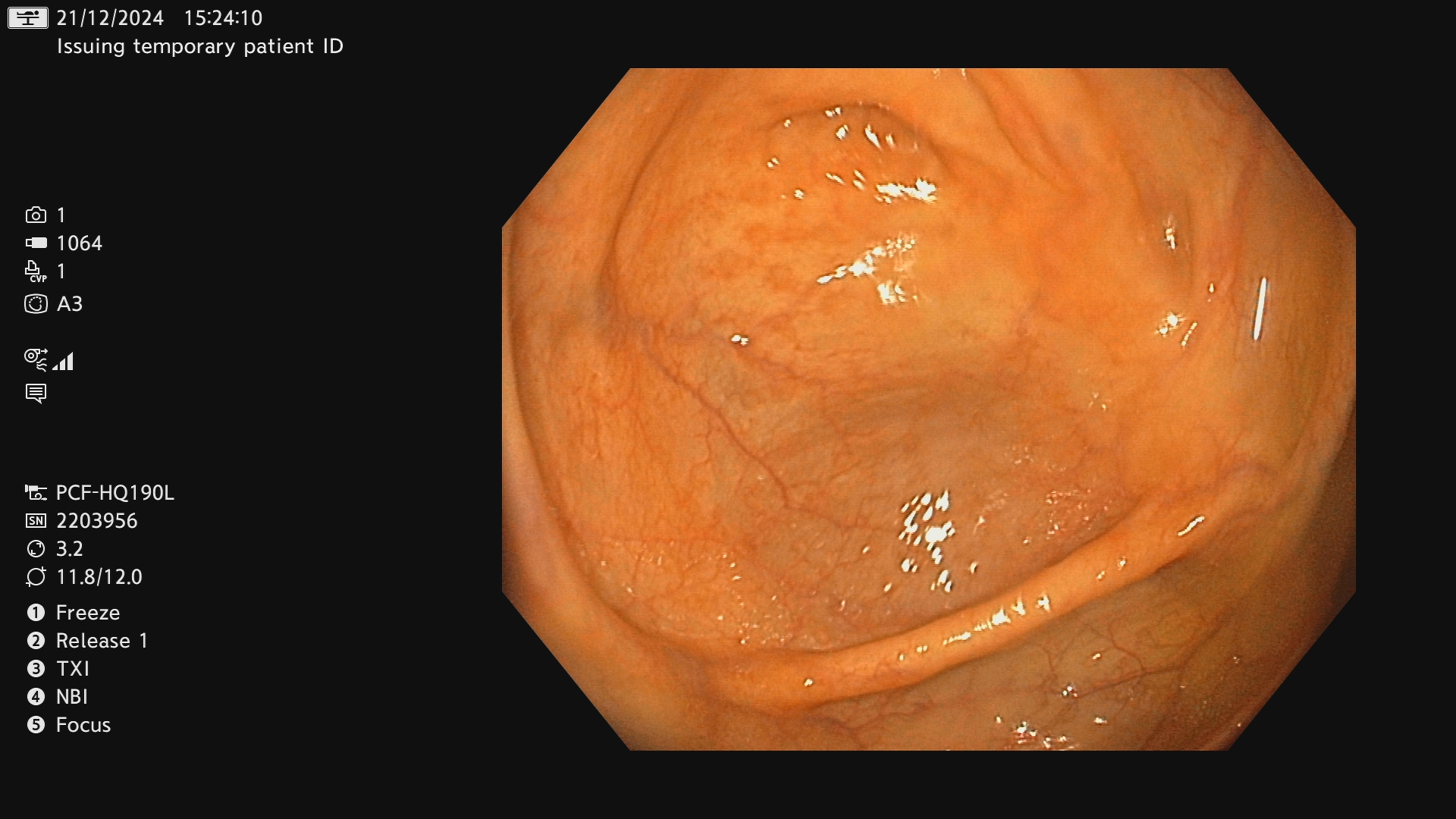Click the scope diameter icon beside 11.8/12.0
The height and width of the screenshot is (819, 1456).
coord(36,577)
